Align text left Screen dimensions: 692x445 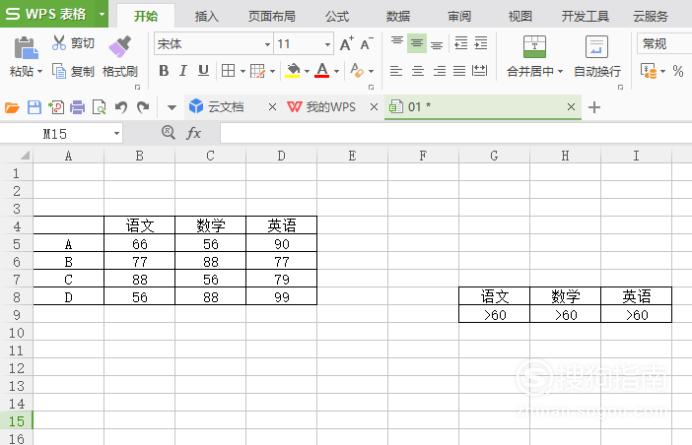(396, 71)
